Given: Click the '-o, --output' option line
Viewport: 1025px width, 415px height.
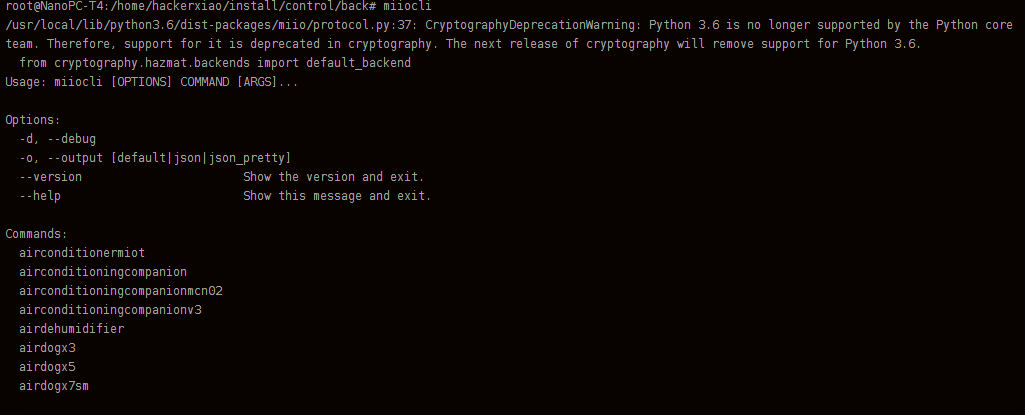Looking at the screenshot, I should pos(155,158).
